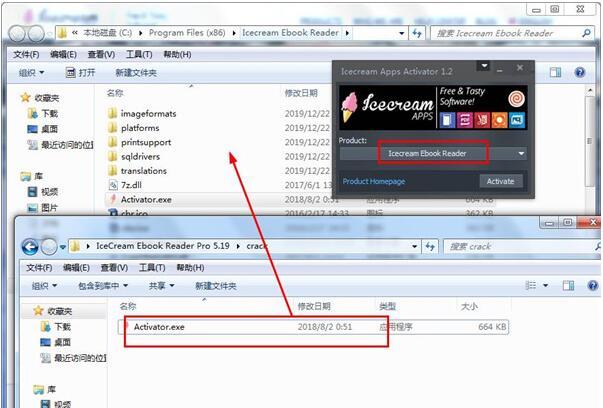
Task: Open 帮助(H) menu in crack window
Action: point(190,268)
